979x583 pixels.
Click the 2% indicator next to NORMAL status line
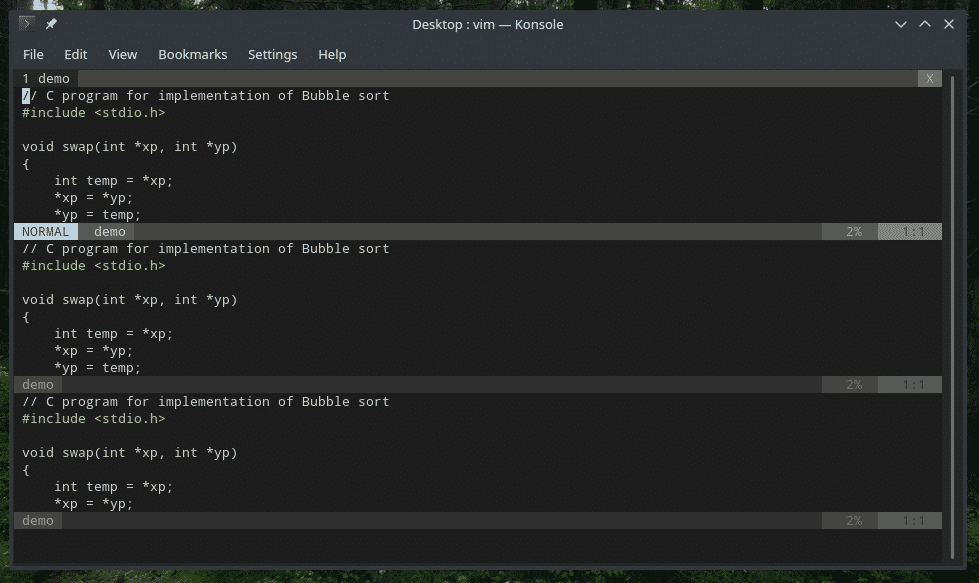pos(854,232)
